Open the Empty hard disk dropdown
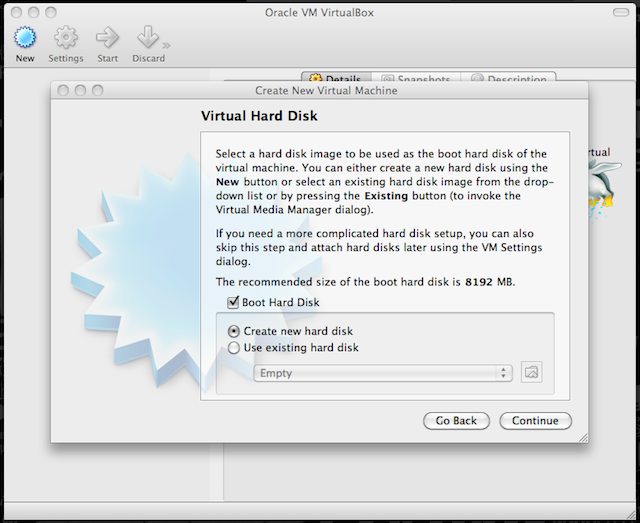Image resolution: width=640 pixels, height=523 pixels. point(383,373)
